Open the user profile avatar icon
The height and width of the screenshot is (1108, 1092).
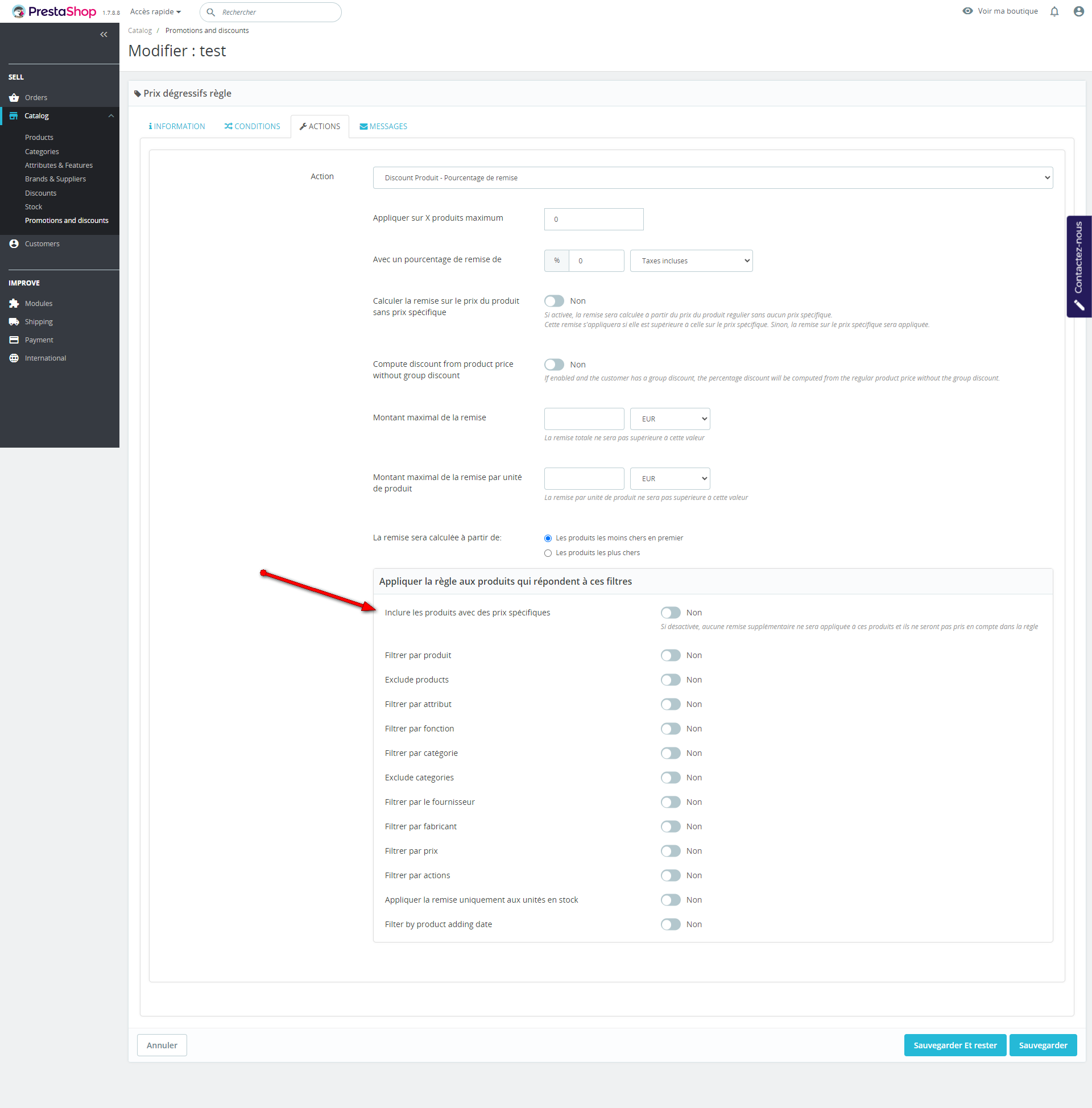click(x=1078, y=11)
